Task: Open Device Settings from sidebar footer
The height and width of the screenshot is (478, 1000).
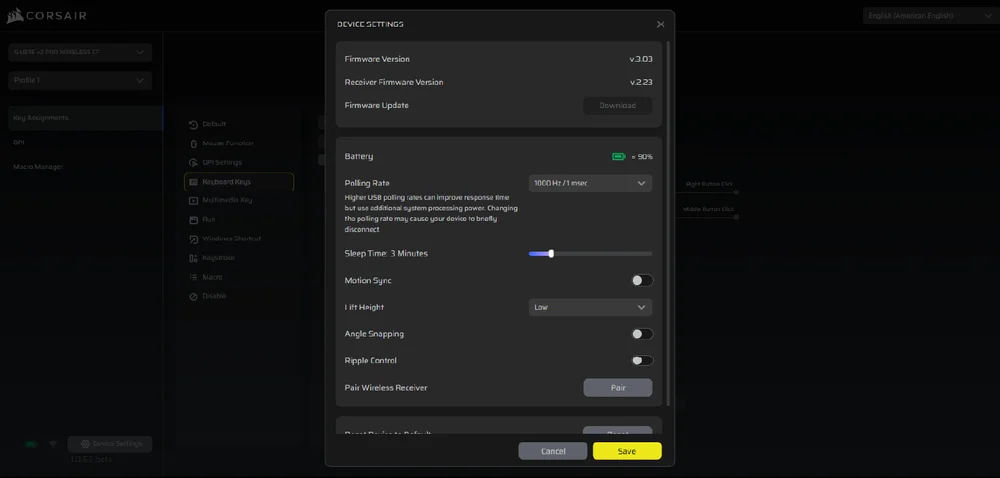Action: point(110,444)
